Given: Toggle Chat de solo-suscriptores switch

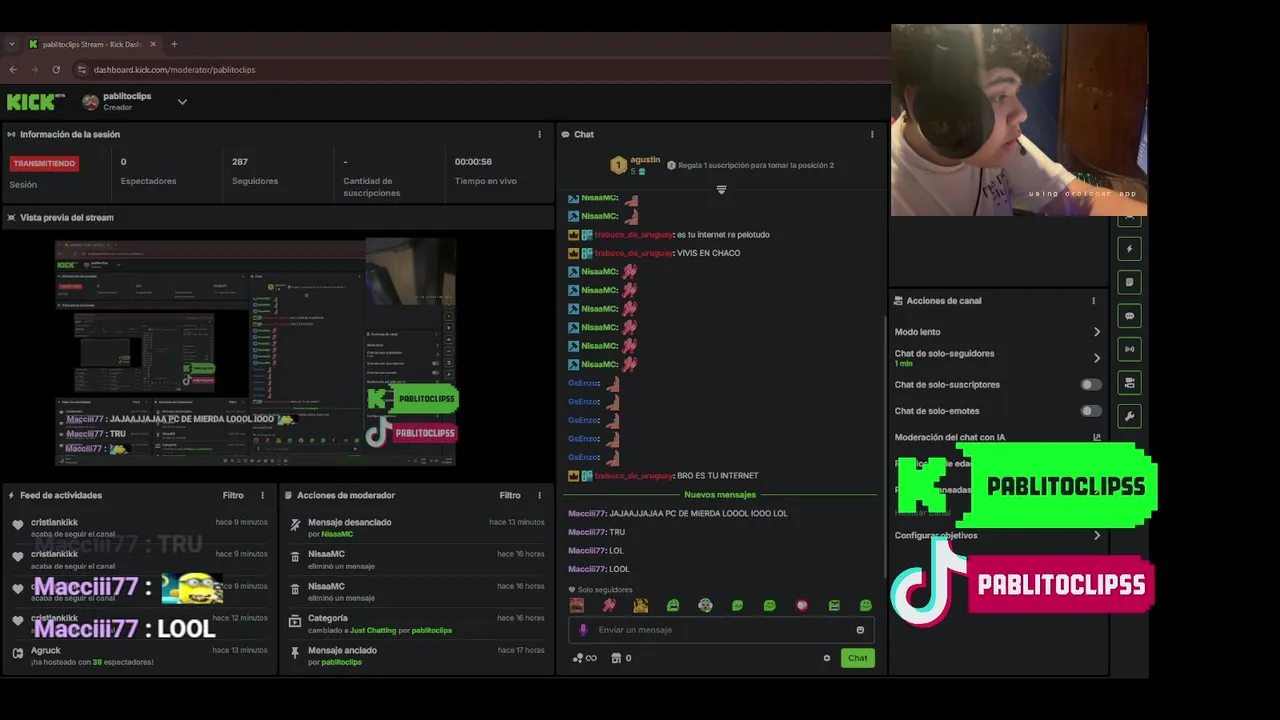Looking at the screenshot, I should point(1091,384).
